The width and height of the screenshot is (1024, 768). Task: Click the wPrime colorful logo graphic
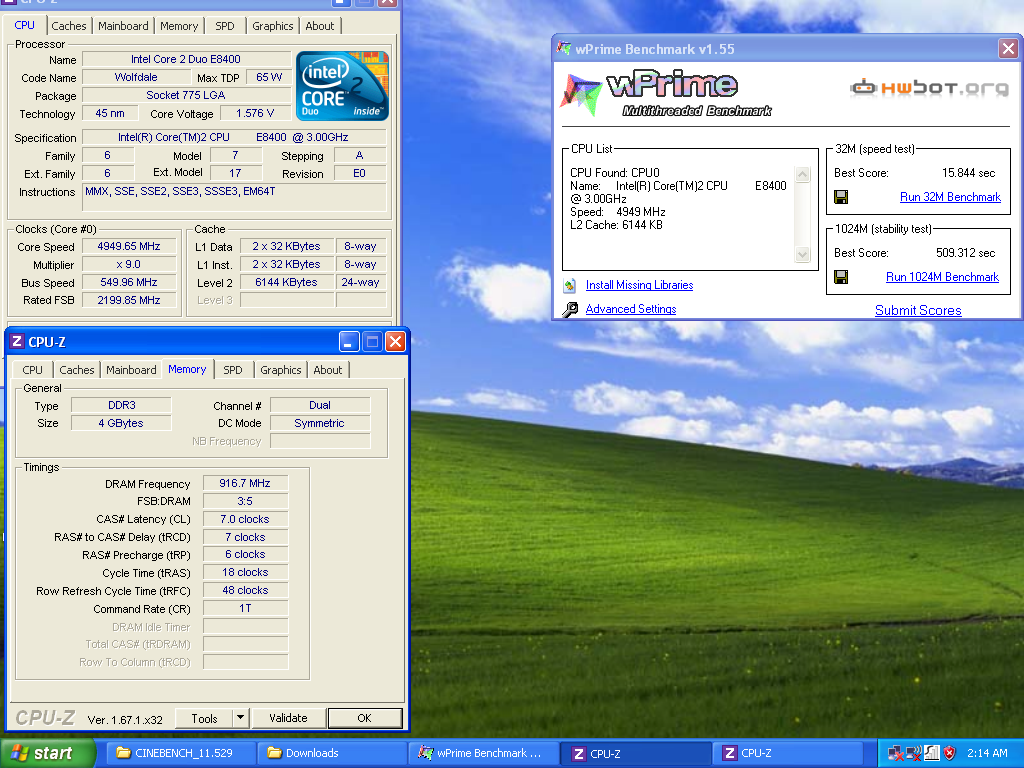[580, 95]
